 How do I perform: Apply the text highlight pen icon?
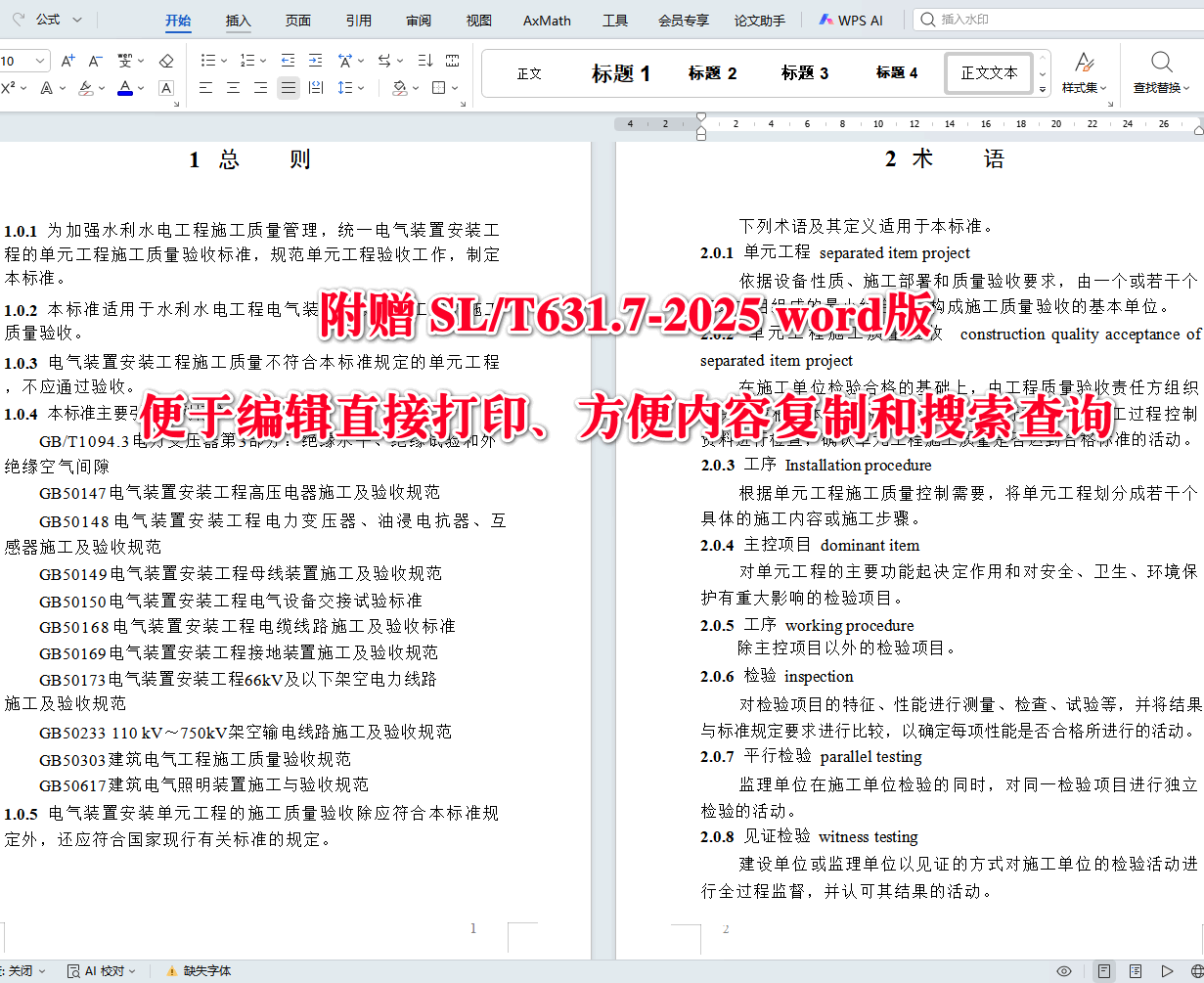coord(84,88)
